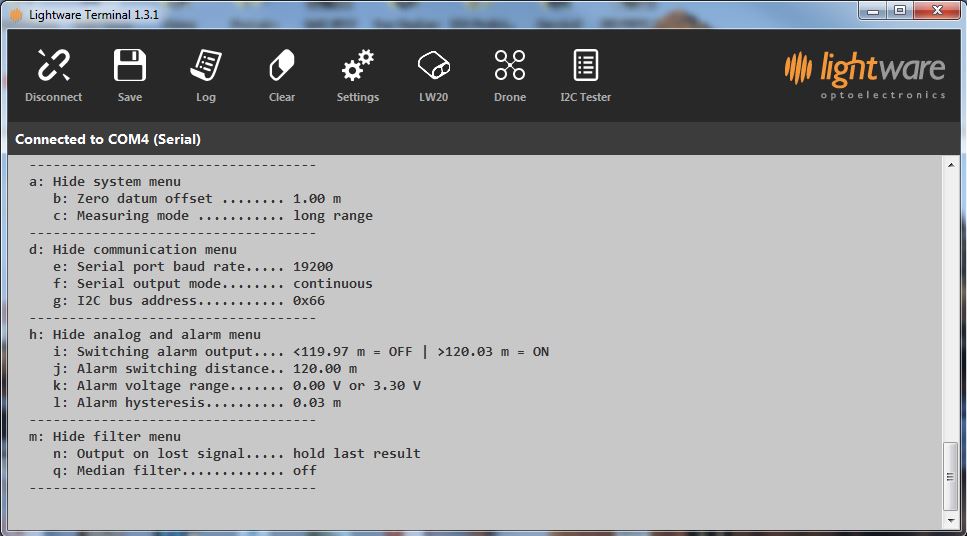This screenshot has height=536, width=967.
Task: Click the 'Serial port baud rate' line
Action: pyautogui.click(x=193, y=267)
